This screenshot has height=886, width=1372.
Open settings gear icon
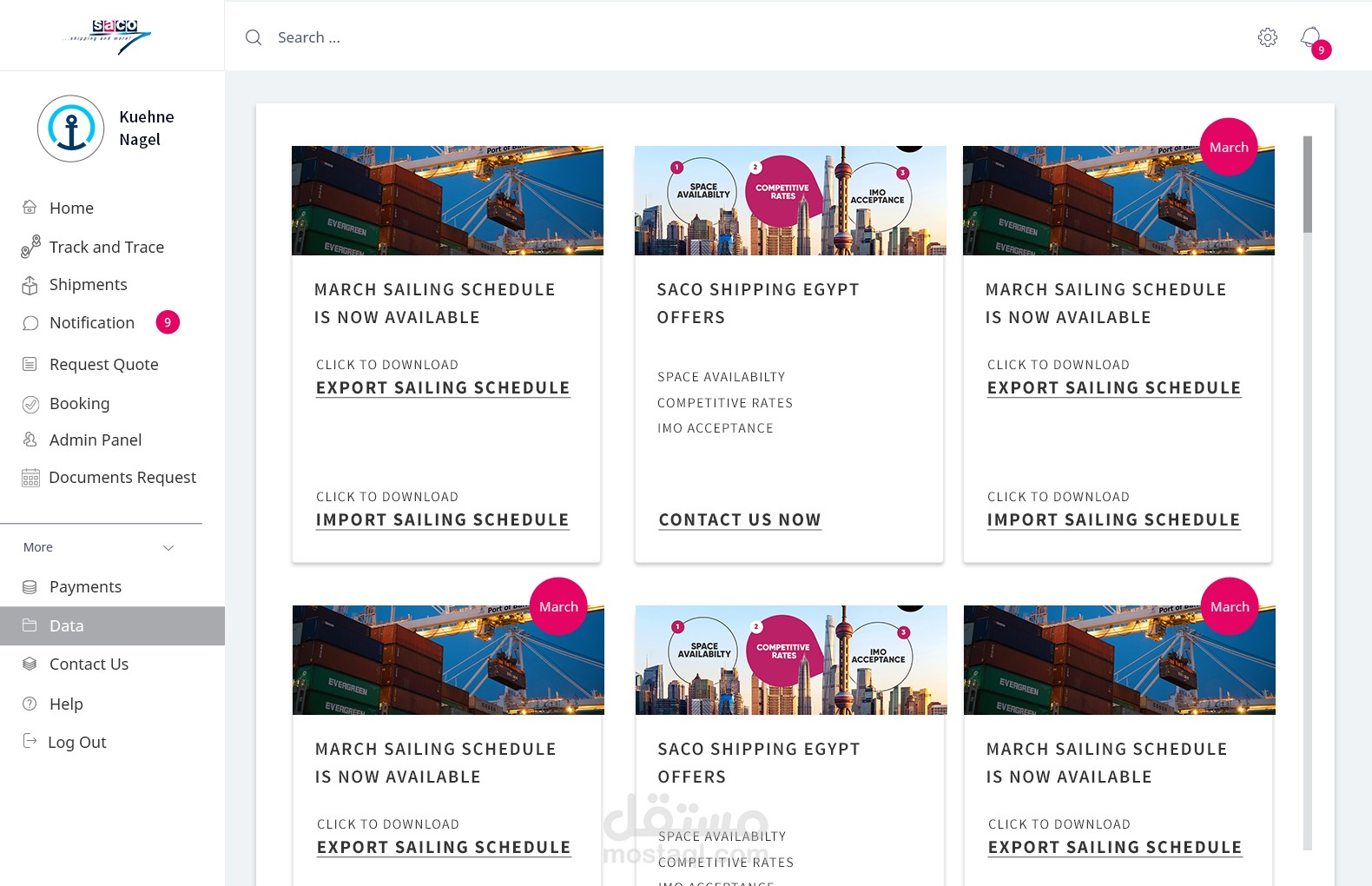[1268, 37]
